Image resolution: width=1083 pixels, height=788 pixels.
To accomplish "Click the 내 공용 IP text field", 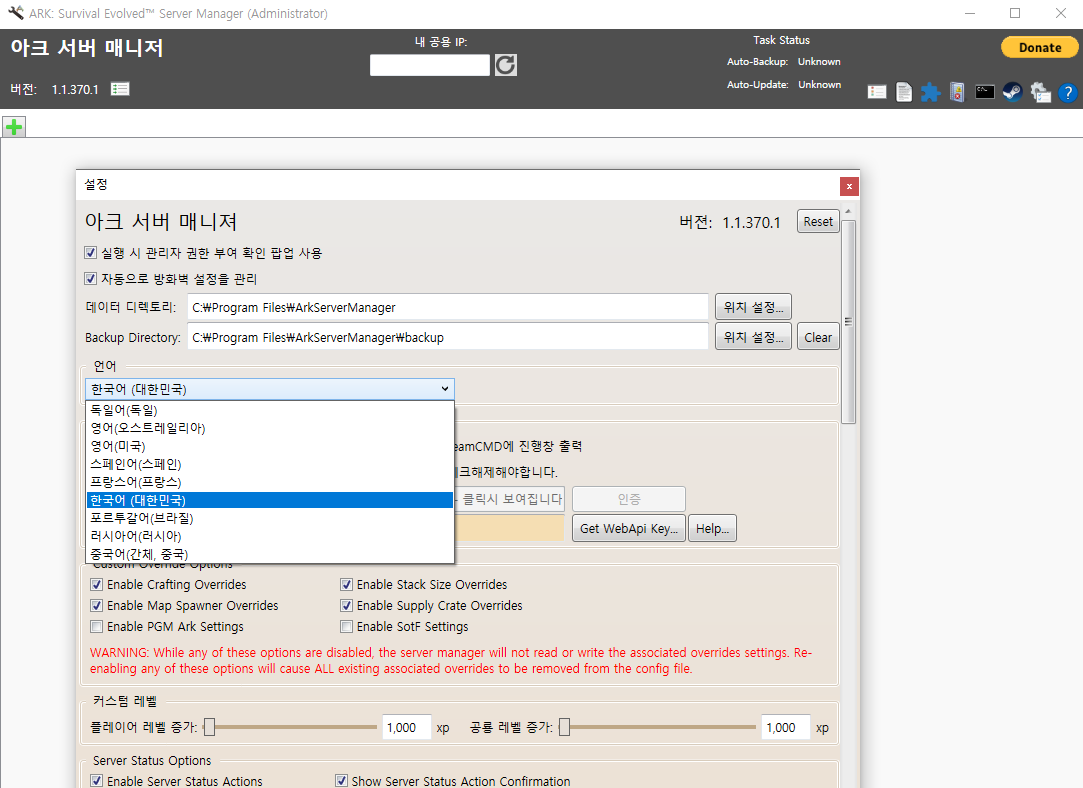I will [430, 65].
